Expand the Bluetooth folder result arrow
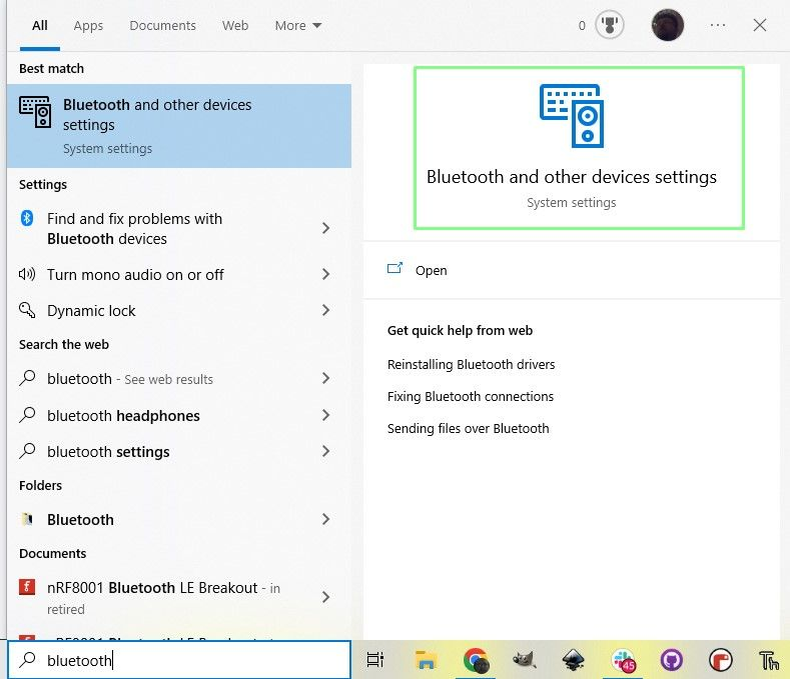The image size is (790, 679). click(x=326, y=519)
